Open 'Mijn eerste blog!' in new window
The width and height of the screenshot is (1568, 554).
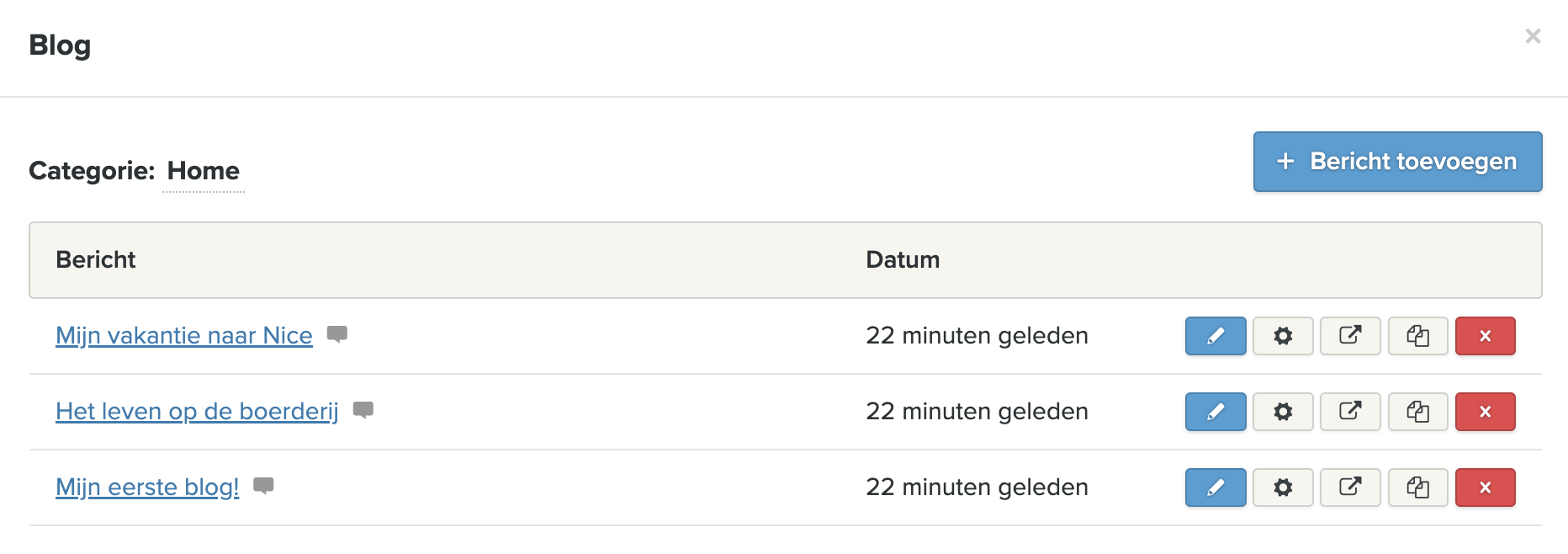[1349, 487]
